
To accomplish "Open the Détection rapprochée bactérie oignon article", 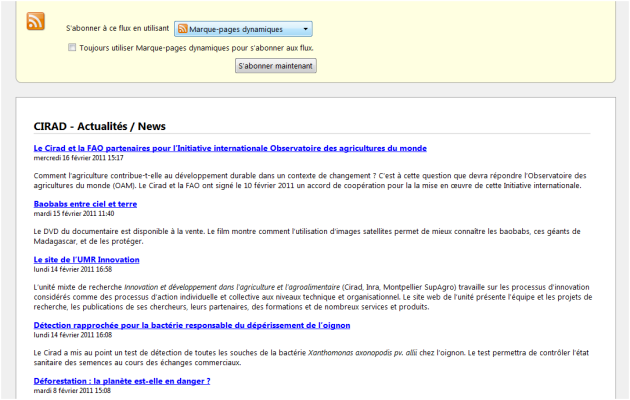I will coord(192,325).
